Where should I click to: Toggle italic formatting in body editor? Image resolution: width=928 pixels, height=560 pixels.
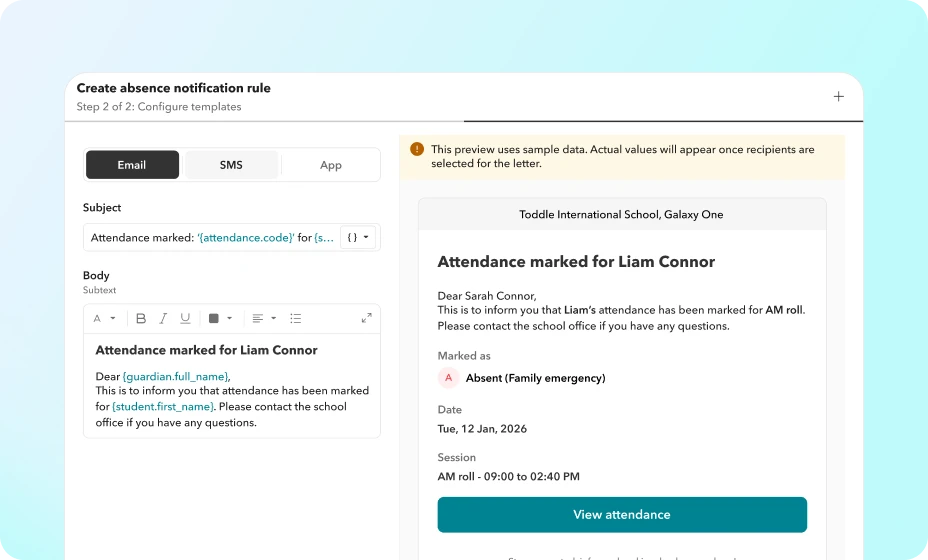click(163, 318)
